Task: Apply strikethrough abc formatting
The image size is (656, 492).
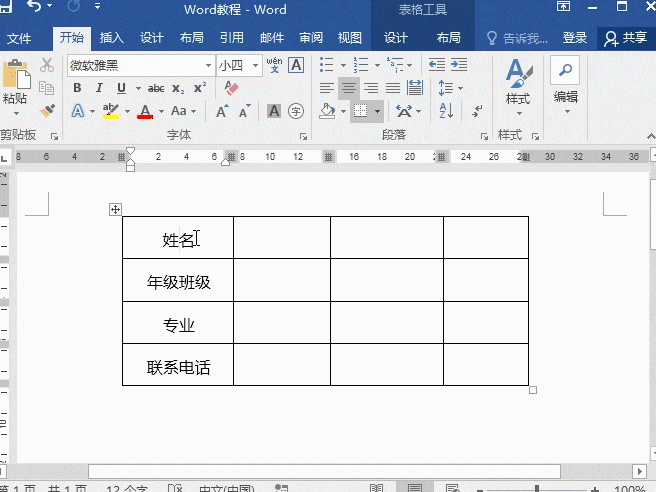Action: click(156, 88)
